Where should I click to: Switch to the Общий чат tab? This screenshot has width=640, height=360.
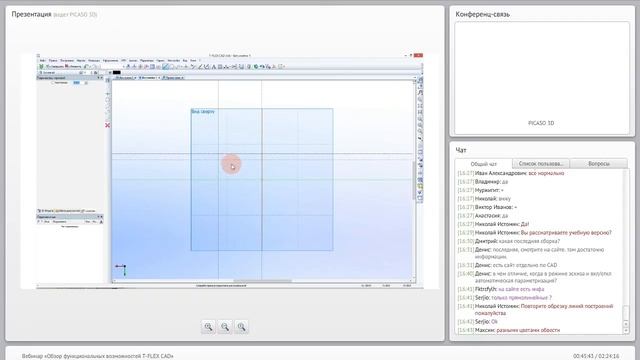[x=484, y=164]
